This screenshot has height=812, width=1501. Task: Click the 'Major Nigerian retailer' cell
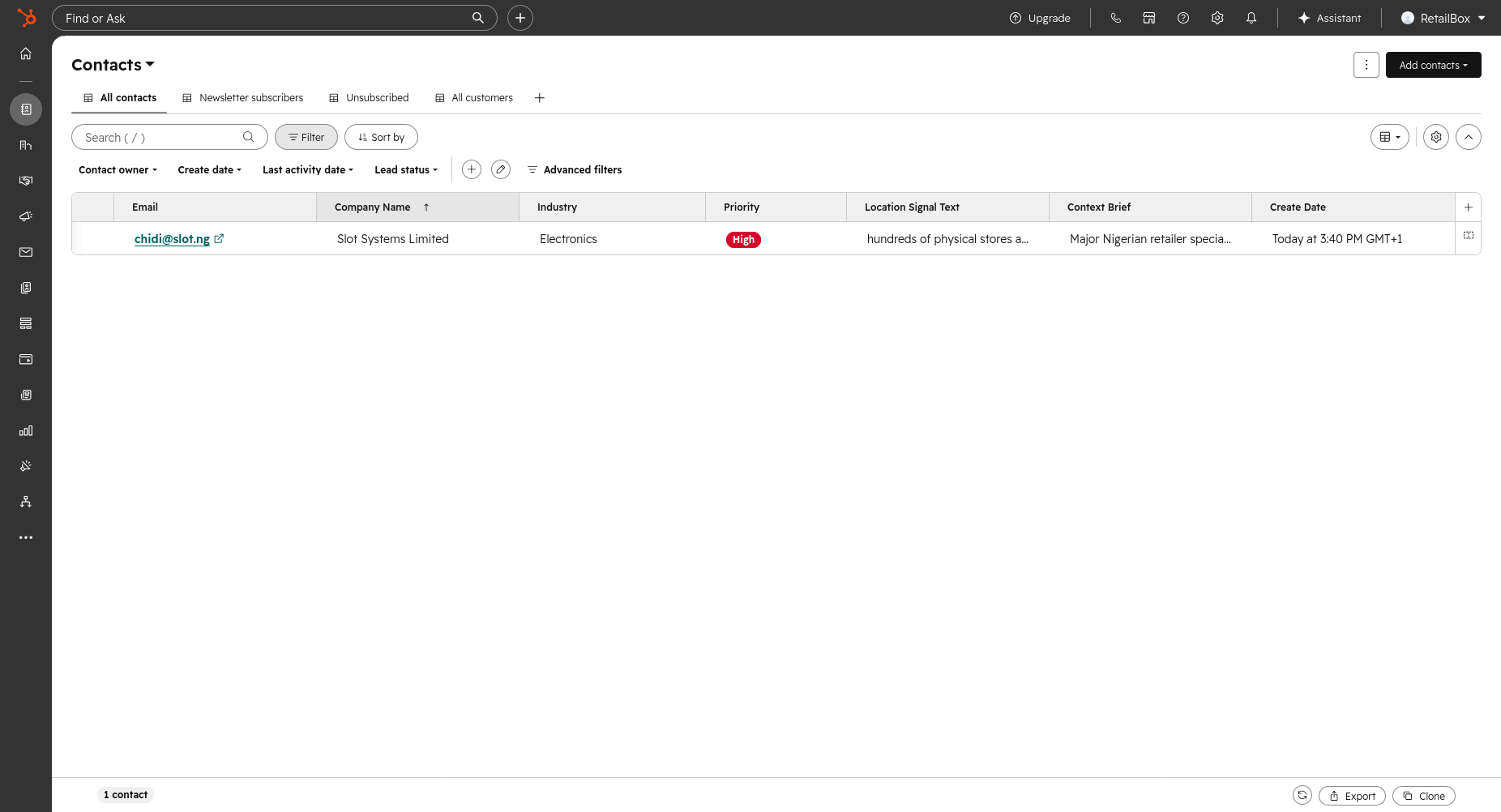tap(1150, 239)
